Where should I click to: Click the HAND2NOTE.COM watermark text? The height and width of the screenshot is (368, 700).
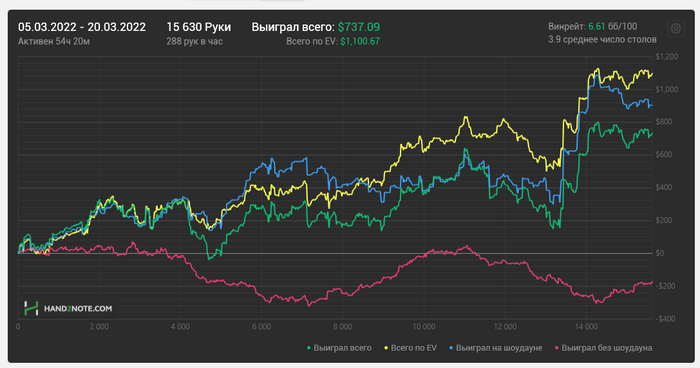pos(78,309)
